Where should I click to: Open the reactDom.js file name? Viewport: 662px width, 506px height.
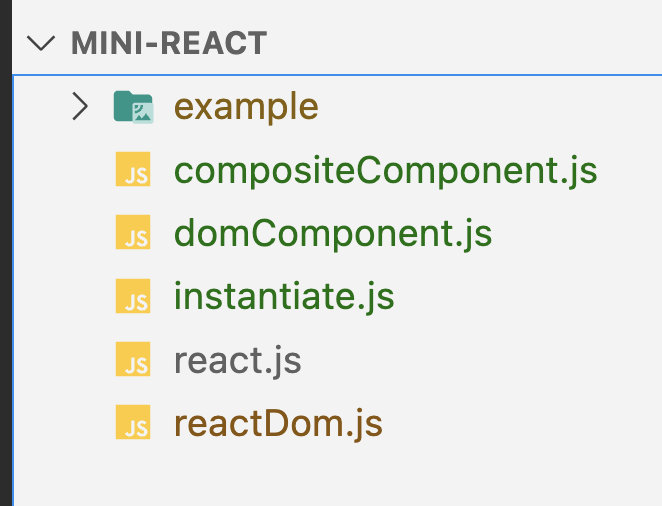coord(278,423)
